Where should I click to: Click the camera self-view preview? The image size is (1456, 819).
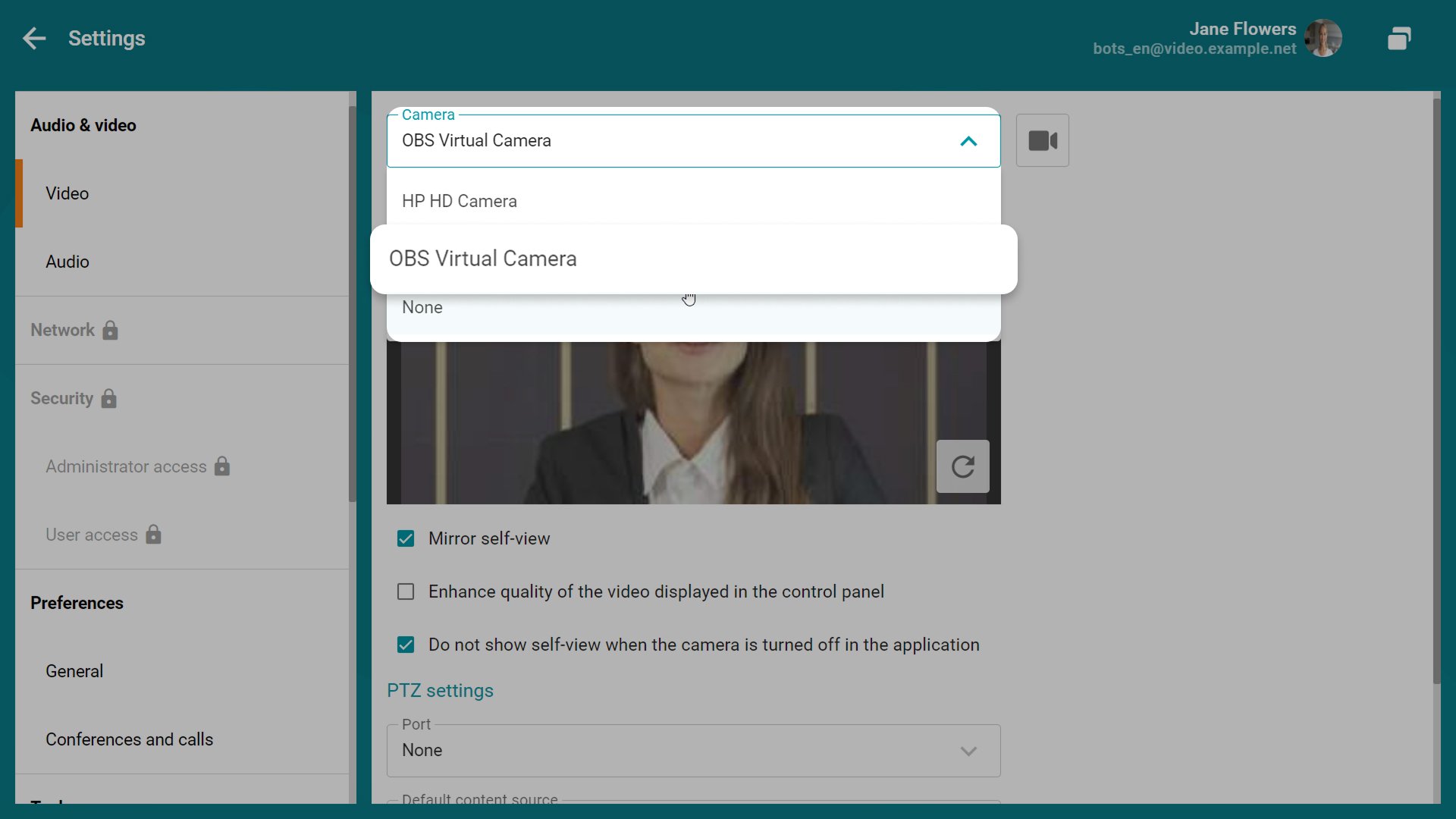click(694, 422)
